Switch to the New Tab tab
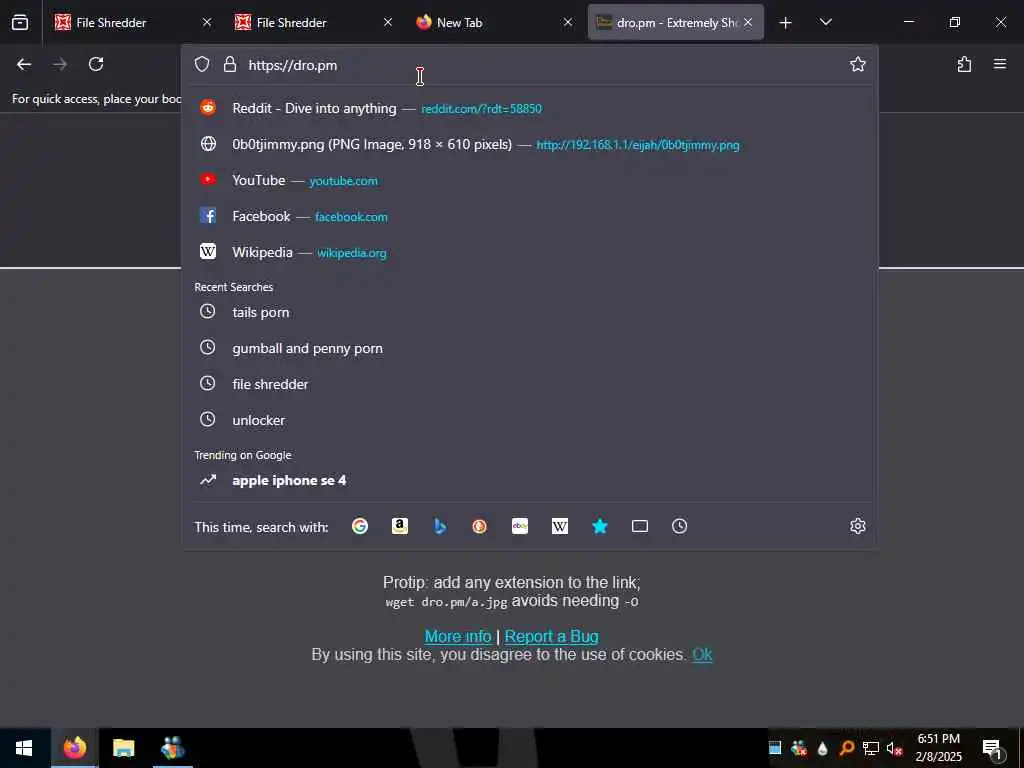This screenshot has height=768, width=1024. click(494, 23)
